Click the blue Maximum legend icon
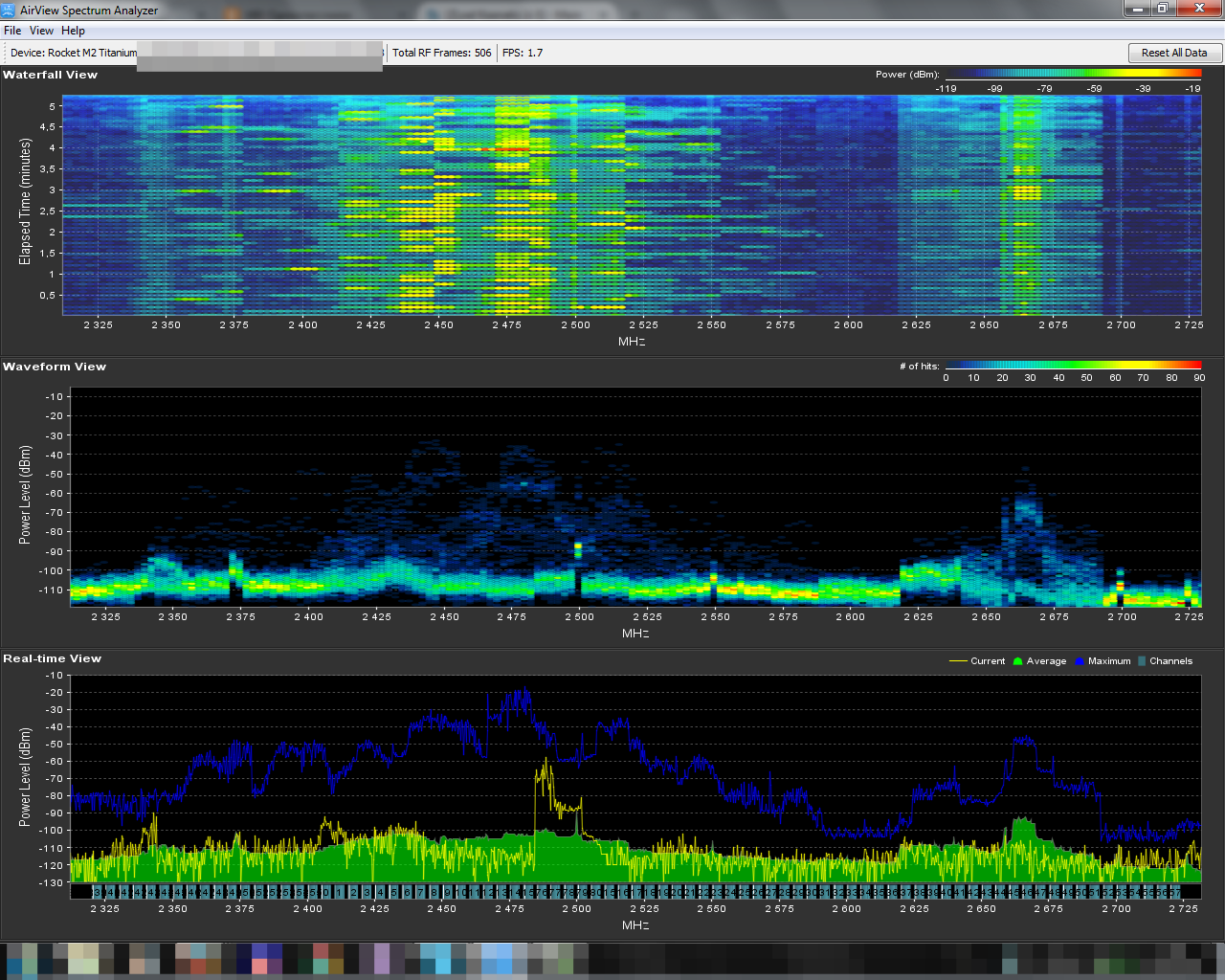This screenshot has height=980, width=1225. point(1080,661)
